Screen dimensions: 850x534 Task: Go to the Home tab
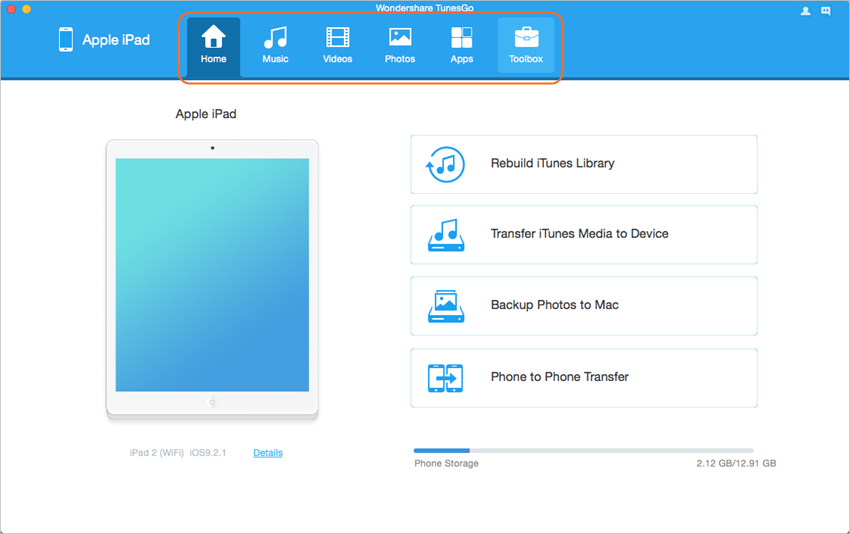tap(213, 45)
